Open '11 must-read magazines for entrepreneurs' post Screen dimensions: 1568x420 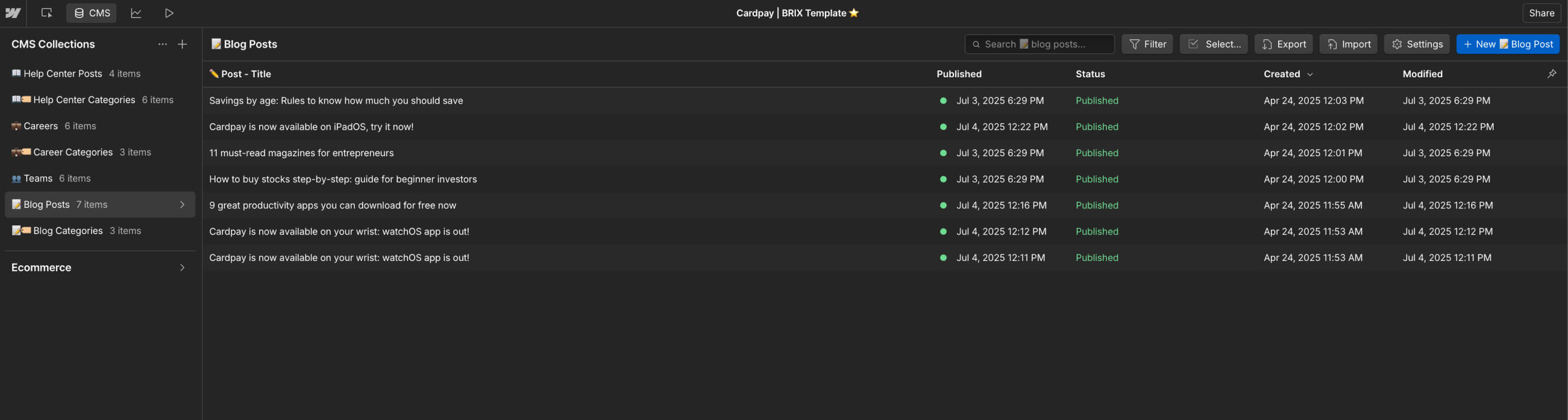point(301,153)
